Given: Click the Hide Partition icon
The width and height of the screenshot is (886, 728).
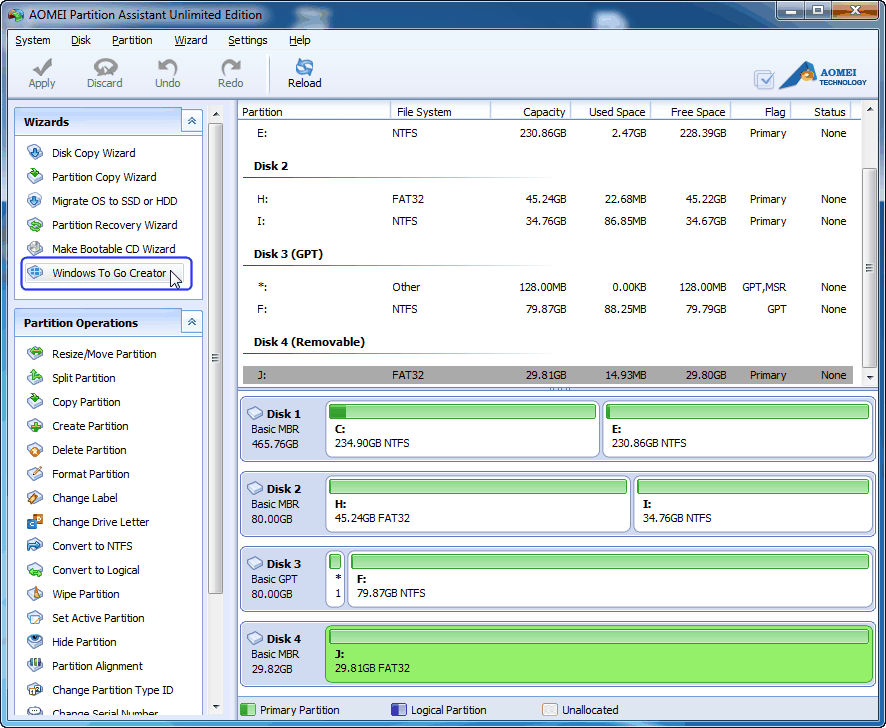Looking at the screenshot, I should pyautogui.click(x=35, y=642).
